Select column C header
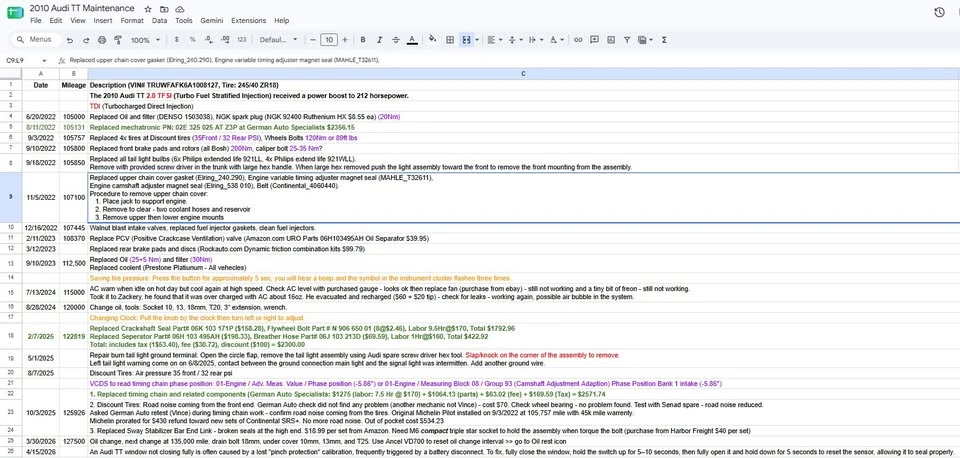960x458 pixels. pos(523,73)
